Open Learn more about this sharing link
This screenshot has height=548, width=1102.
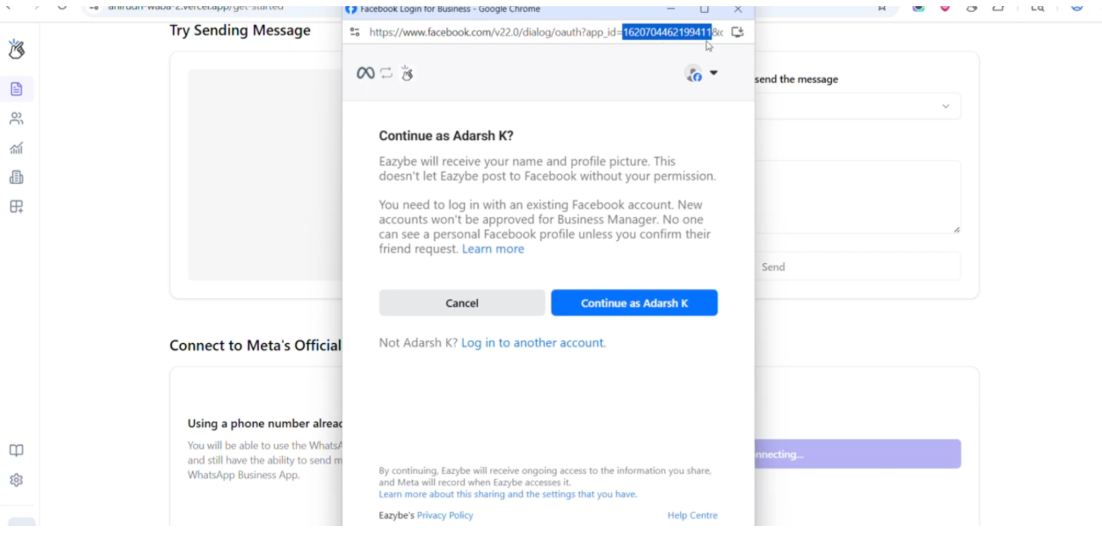(x=507, y=494)
